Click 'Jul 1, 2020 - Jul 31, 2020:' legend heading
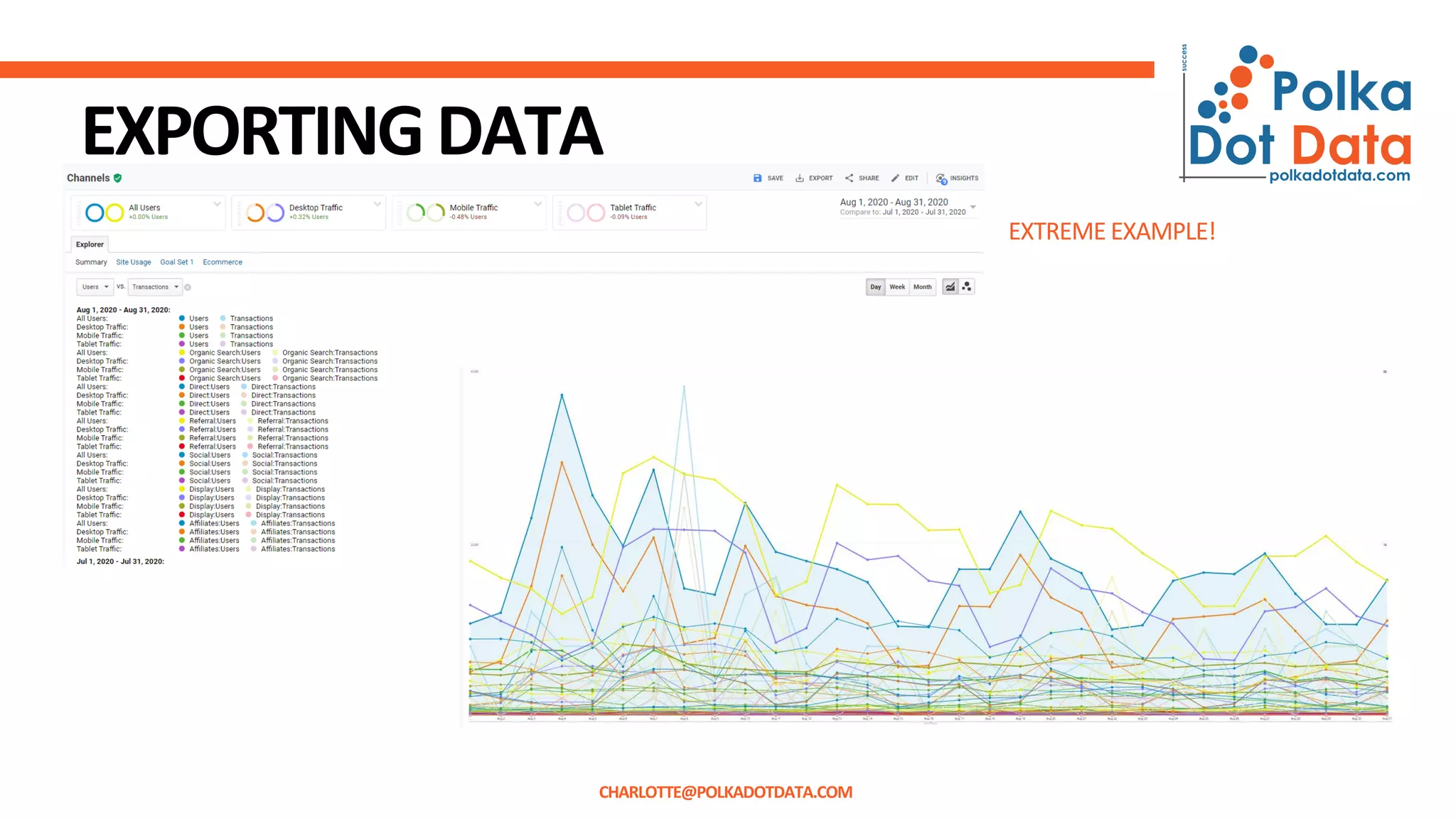Image resolution: width=1456 pixels, height=819 pixels. coord(120,562)
